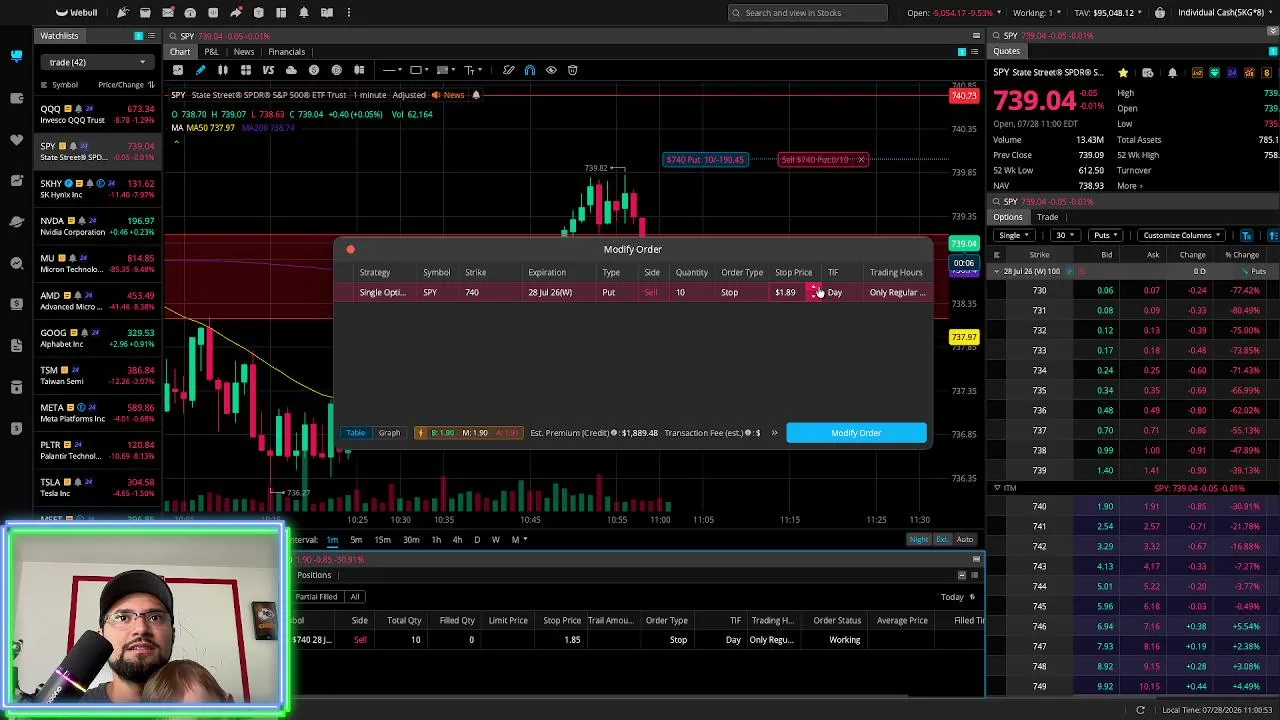Collapse the ITM section in options chain
Viewport: 1280px width, 720px height.
(997, 488)
